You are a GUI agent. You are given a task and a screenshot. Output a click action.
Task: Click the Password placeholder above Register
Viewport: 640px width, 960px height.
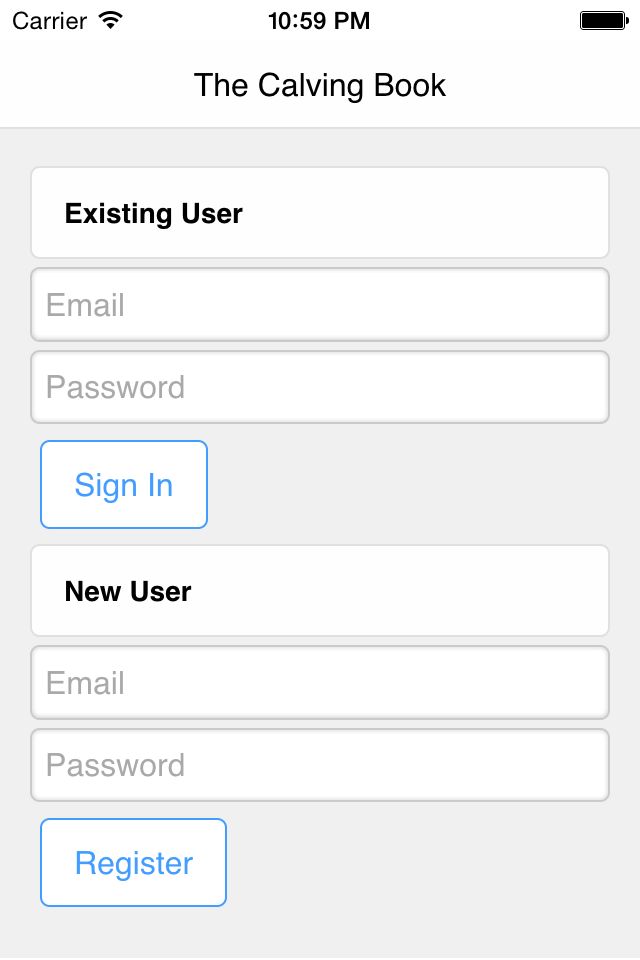(116, 765)
